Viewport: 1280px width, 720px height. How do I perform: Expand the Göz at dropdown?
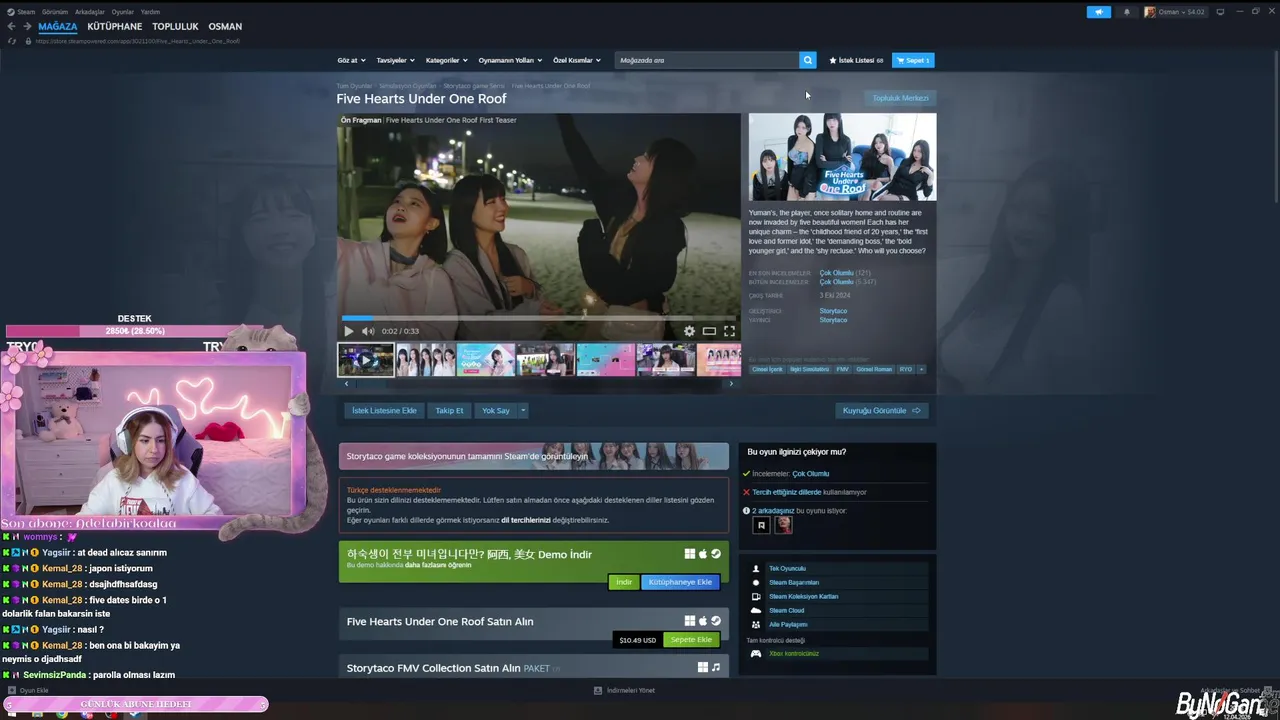pos(351,60)
